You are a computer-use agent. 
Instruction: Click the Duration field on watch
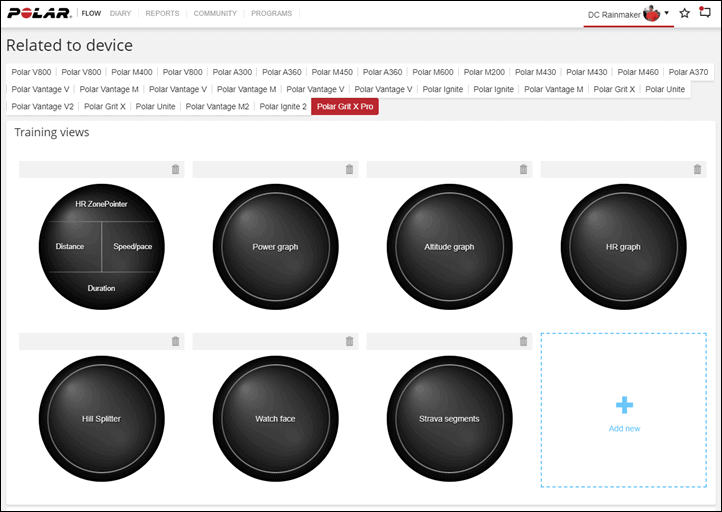(x=101, y=288)
